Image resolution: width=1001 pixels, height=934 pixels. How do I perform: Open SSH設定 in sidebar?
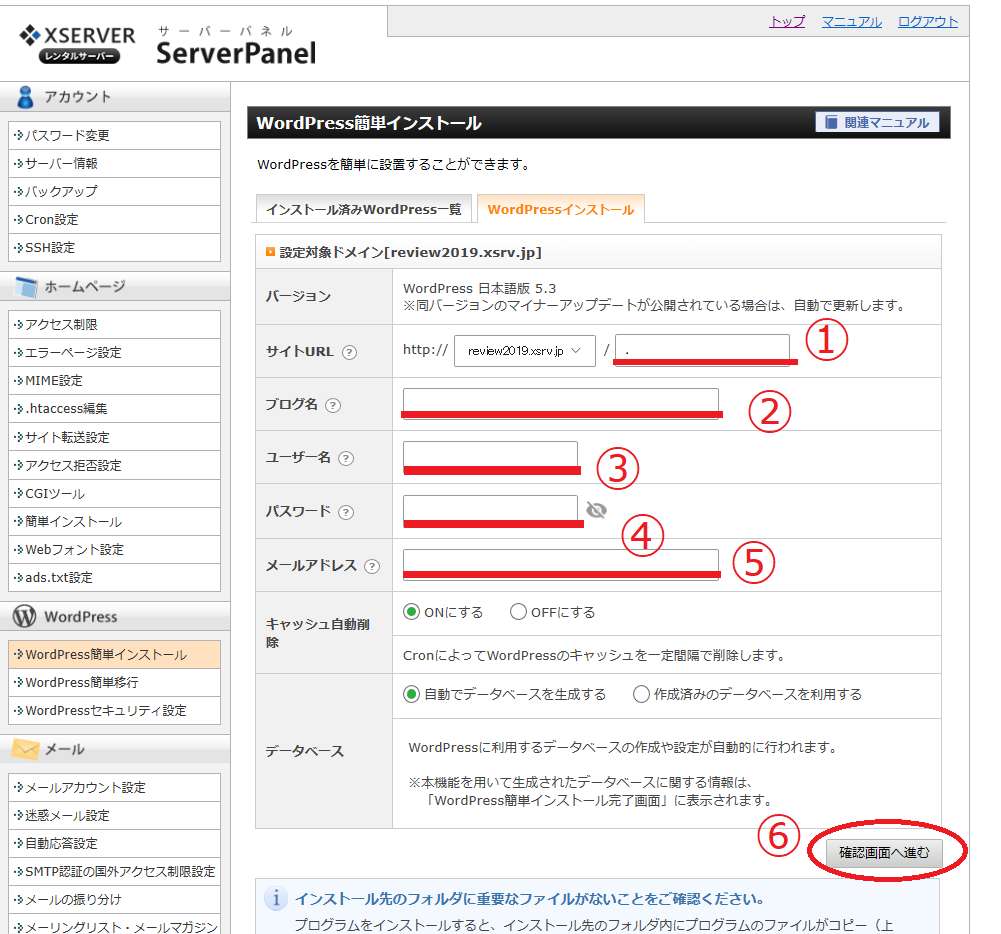pos(114,248)
